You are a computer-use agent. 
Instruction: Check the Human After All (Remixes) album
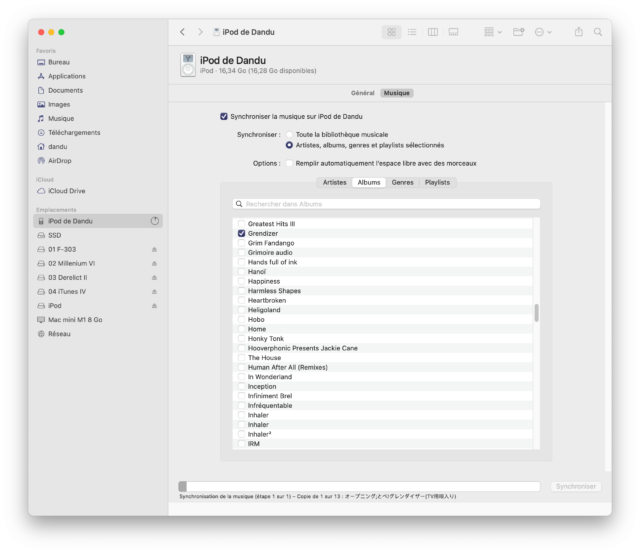pyautogui.click(x=242, y=367)
